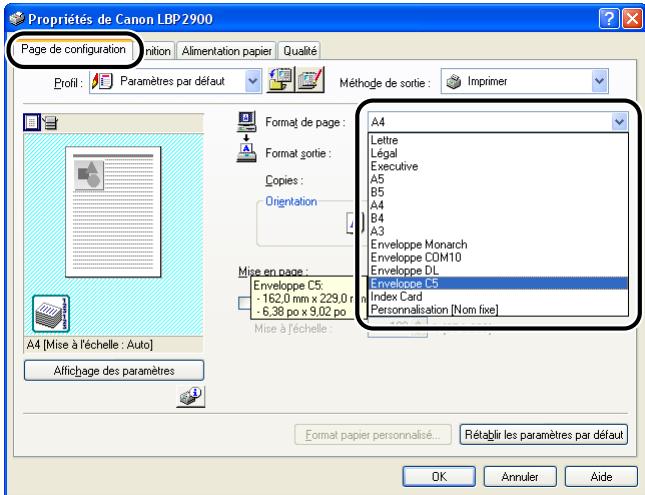The height and width of the screenshot is (495, 645).
Task: Click Affichage des paramètres button
Action: [114, 371]
